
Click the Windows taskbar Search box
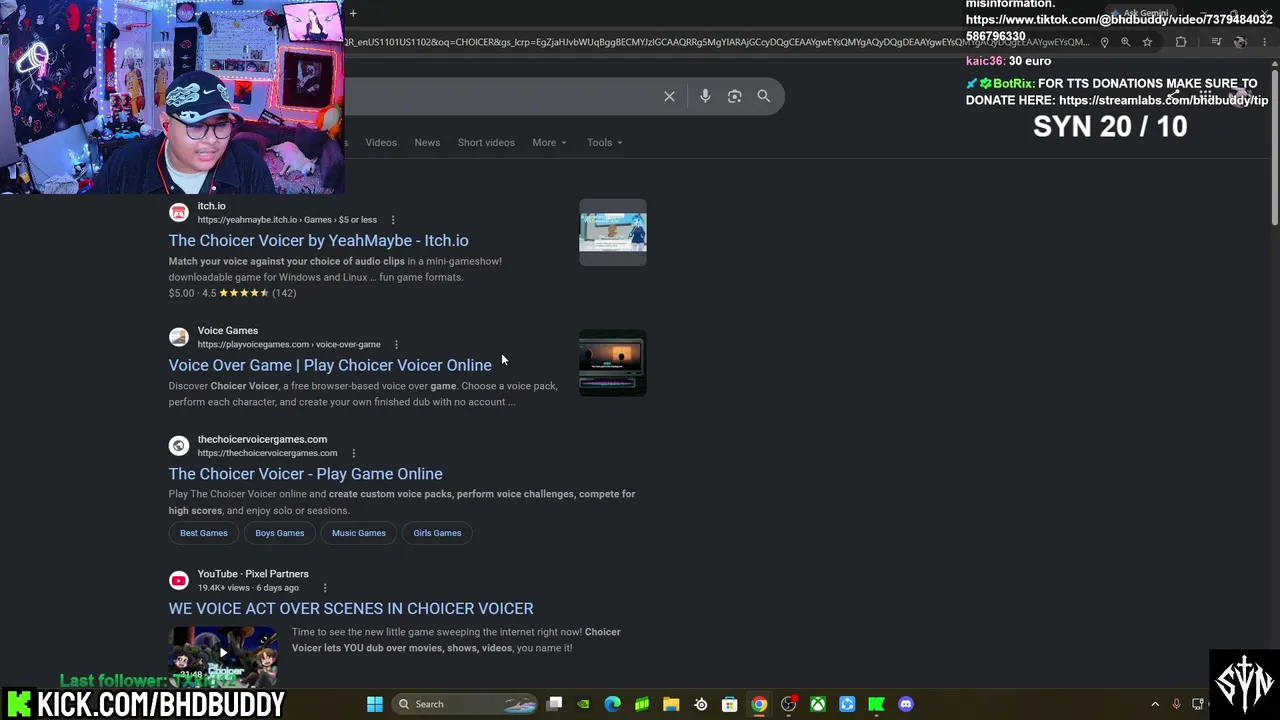coord(464,704)
